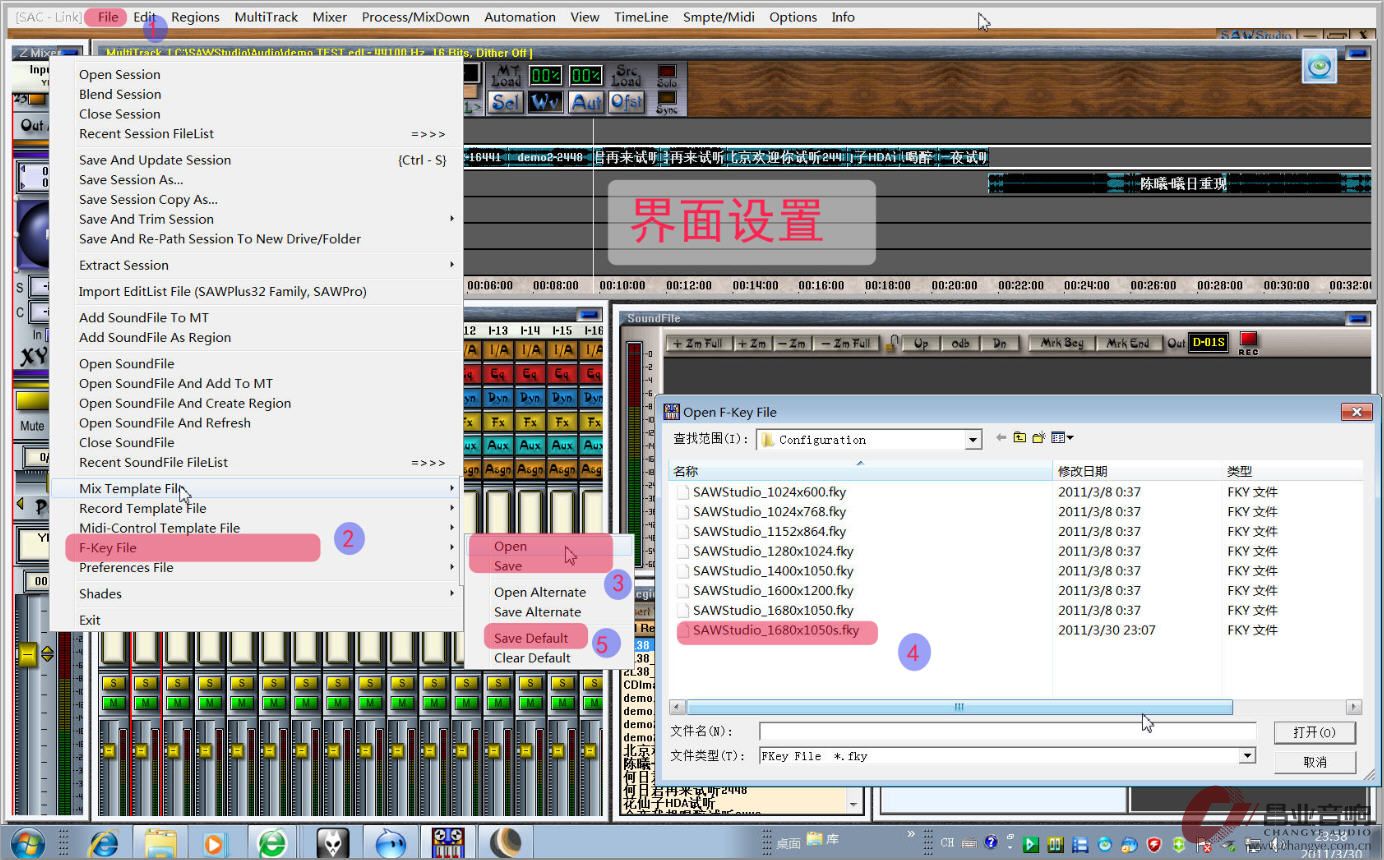Screen dimensions: 1384x860
Task: Toggle the Ofst offset button
Action: click(x=627, y=102)
